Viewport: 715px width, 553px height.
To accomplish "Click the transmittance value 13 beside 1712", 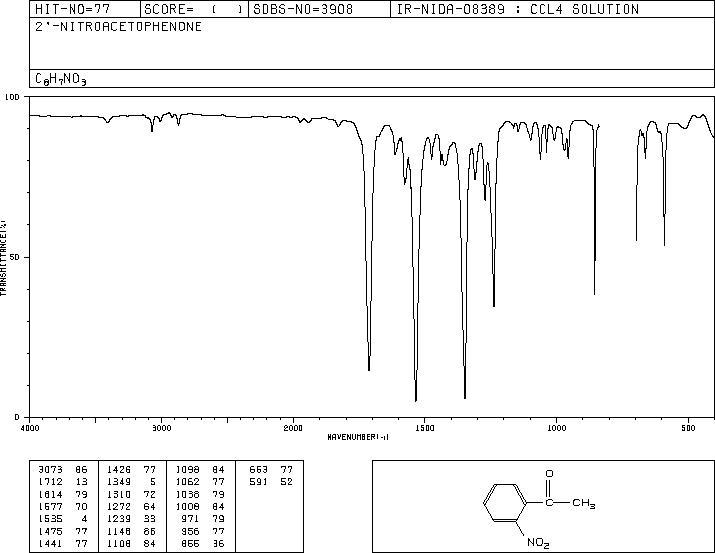I will pyautogui.click(x=81, y=482).
